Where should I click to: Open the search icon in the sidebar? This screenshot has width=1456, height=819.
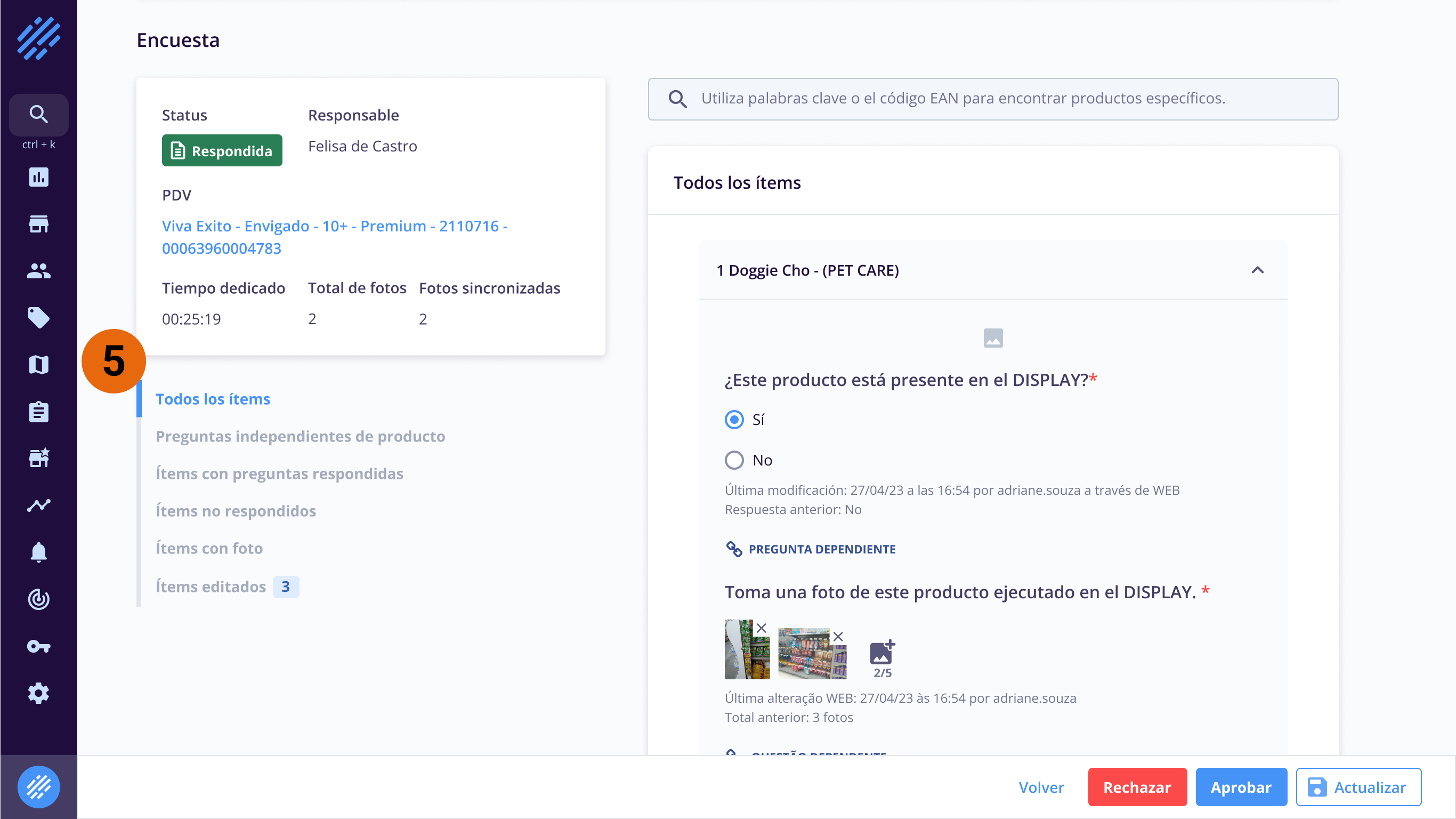(38, 115)
